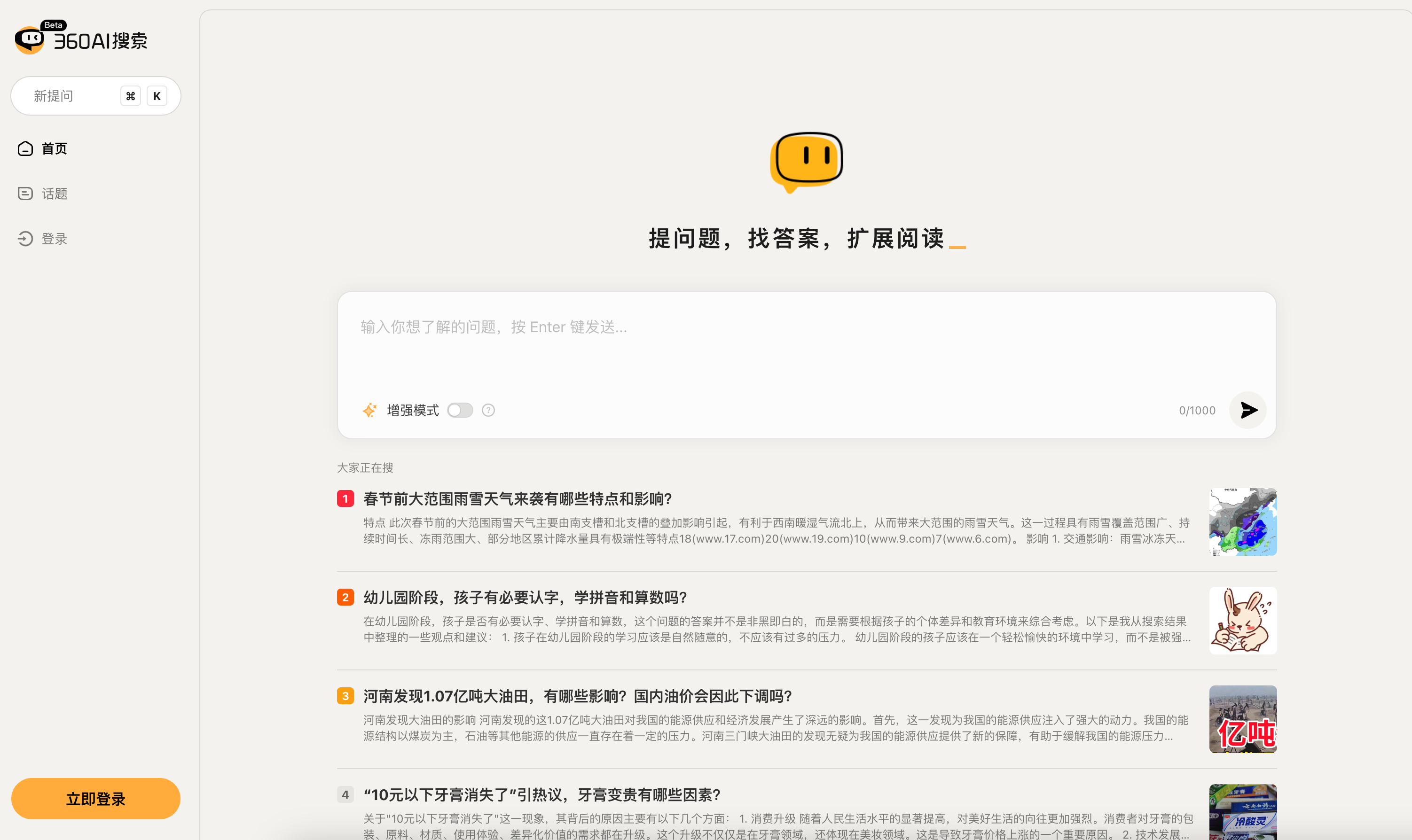Click the rabbit cartoon thumbnail
This screenshot has width=1412, height=840.
(x=1243, y=621)
